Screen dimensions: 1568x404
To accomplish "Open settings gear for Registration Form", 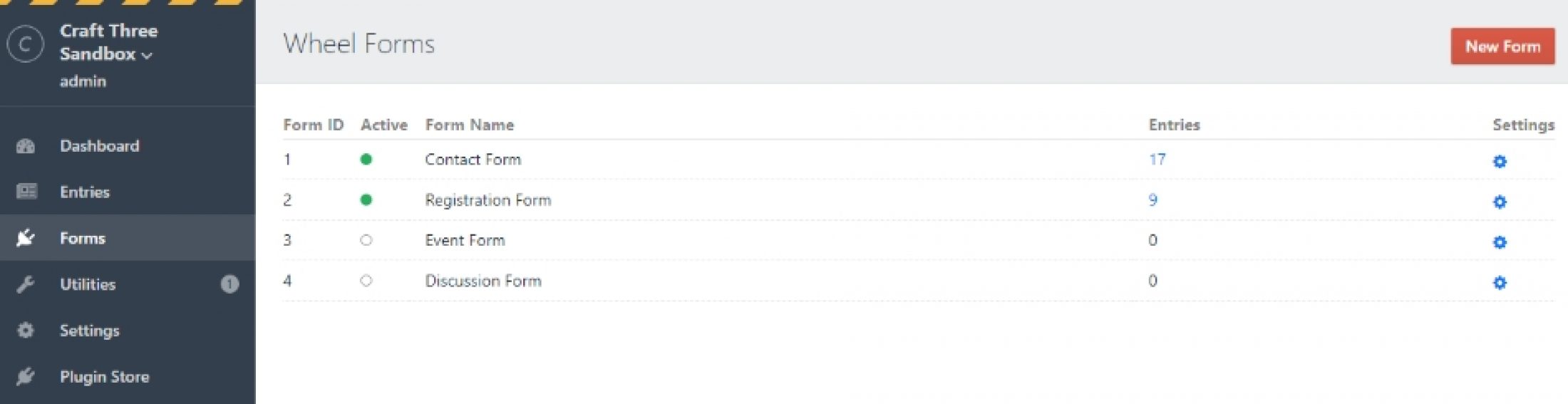I will pyautogui.click(x=1500, y=202).
